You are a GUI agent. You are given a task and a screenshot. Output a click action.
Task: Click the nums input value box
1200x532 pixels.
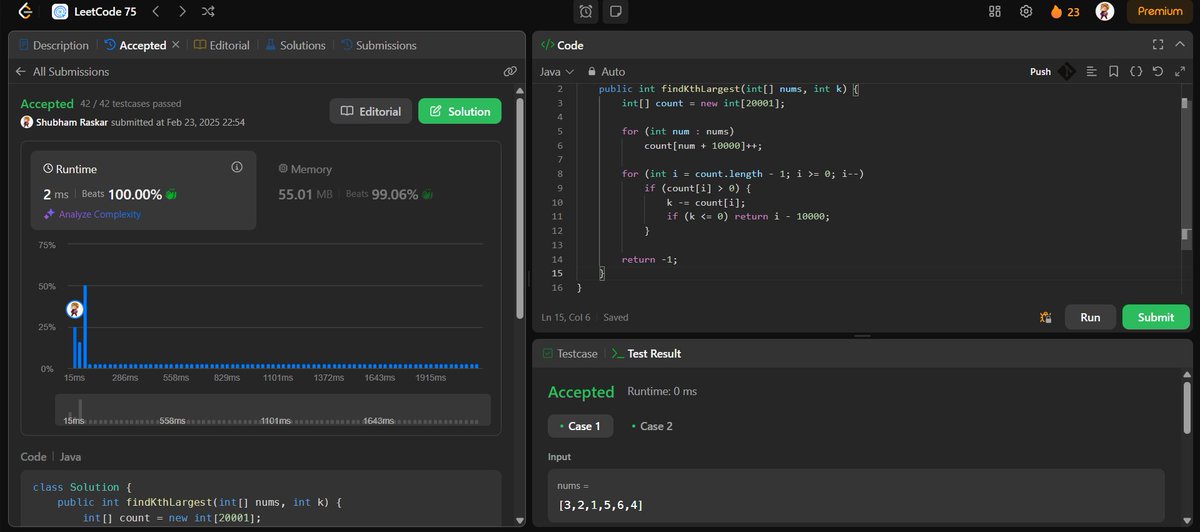(x=856, y=496)
